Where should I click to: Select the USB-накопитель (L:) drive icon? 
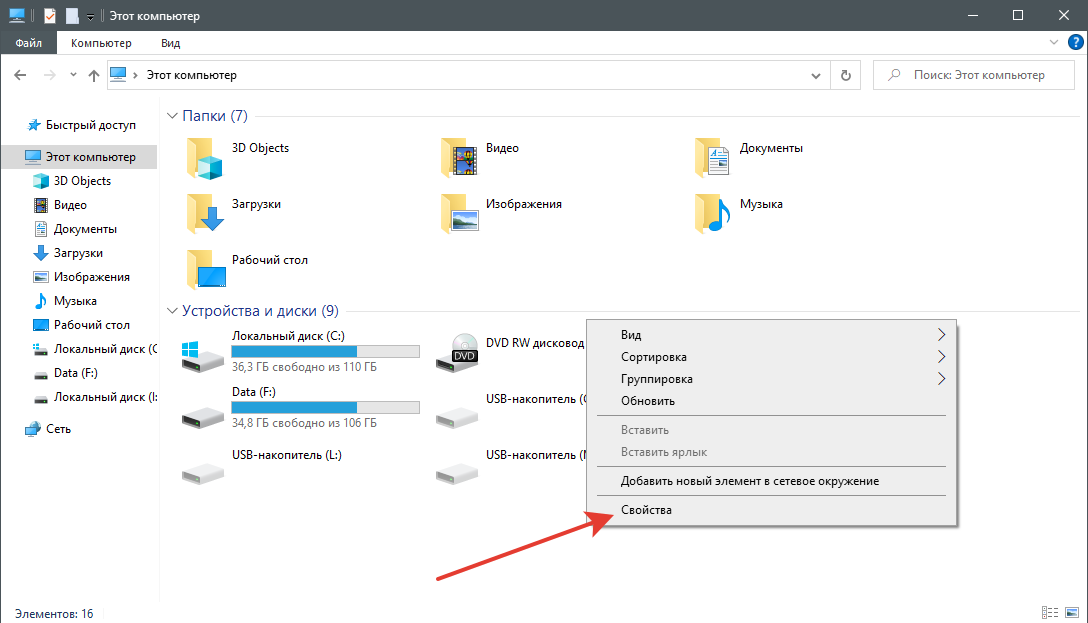[x=203, y=473]
